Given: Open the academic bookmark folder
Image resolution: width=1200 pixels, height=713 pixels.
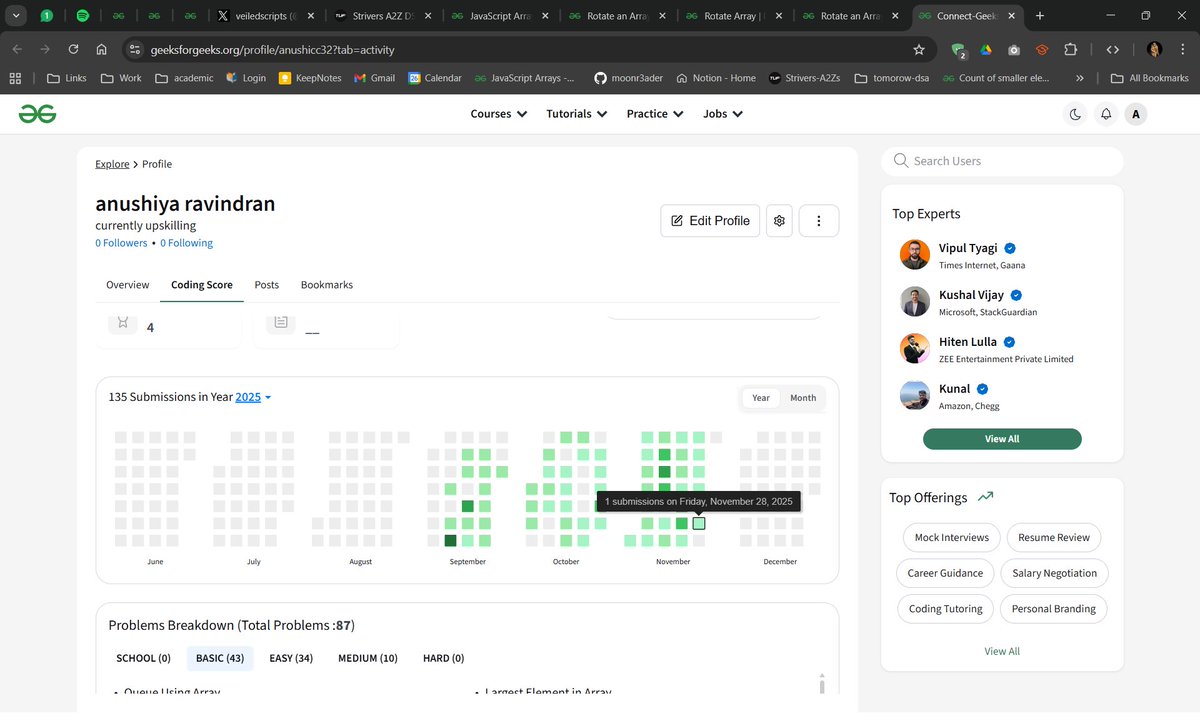Looking at the screenshot, I should (184, 78).
